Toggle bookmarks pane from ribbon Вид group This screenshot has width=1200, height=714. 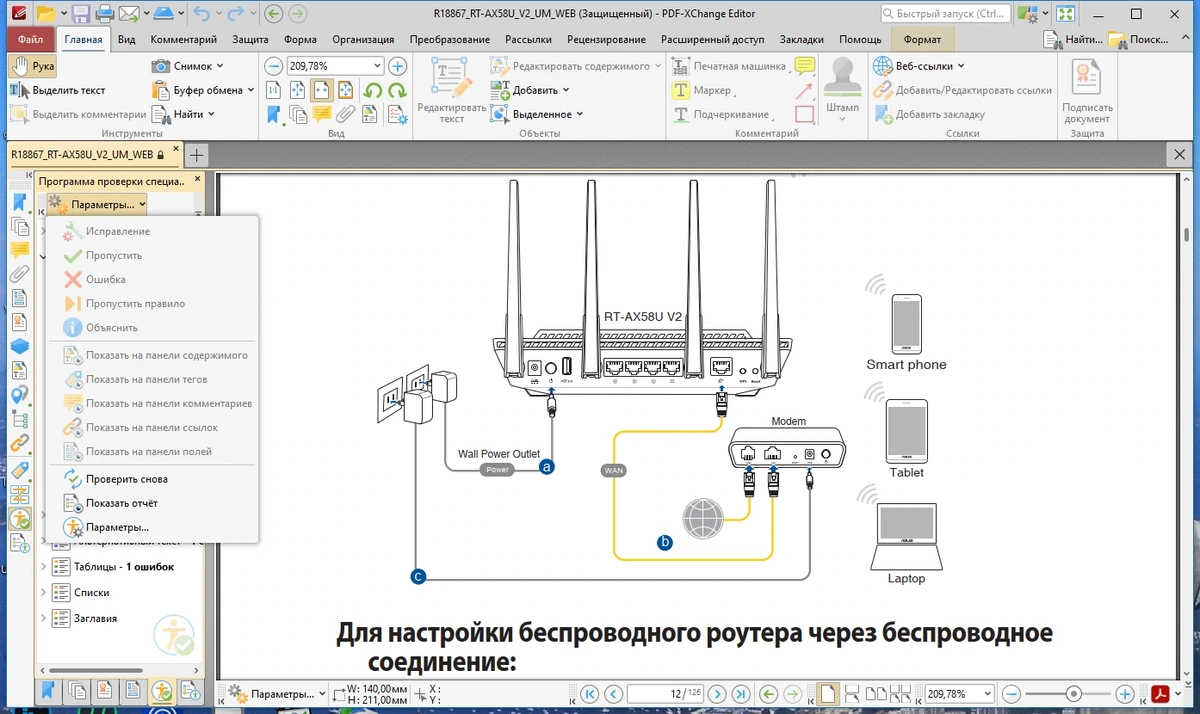274,114
